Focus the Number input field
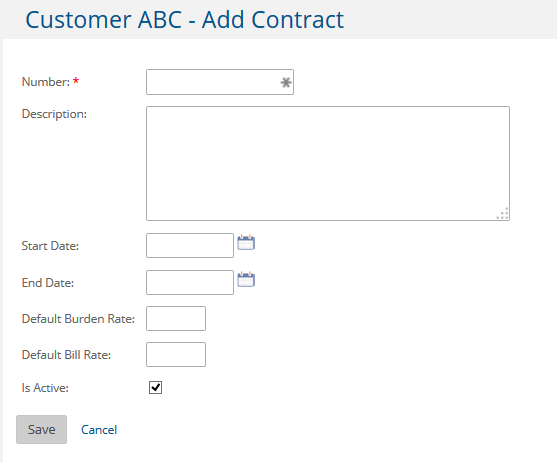 click(x=220, y=82)
